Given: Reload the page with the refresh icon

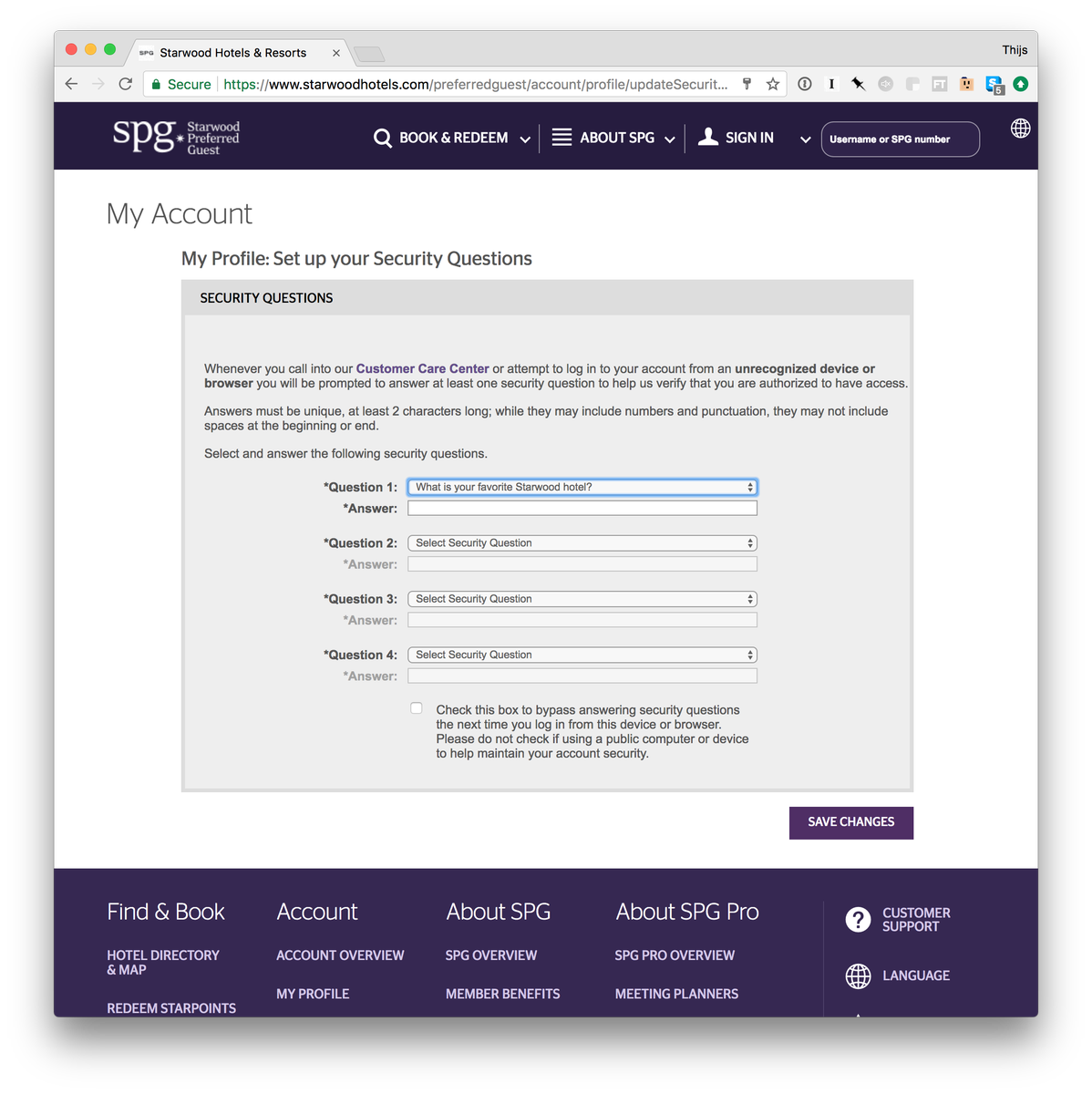Looking at the screenshot, I should coord(126,84).
